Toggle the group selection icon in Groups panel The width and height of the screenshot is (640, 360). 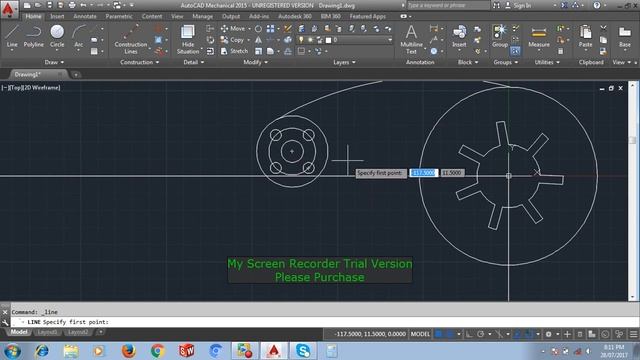(515, 51)
